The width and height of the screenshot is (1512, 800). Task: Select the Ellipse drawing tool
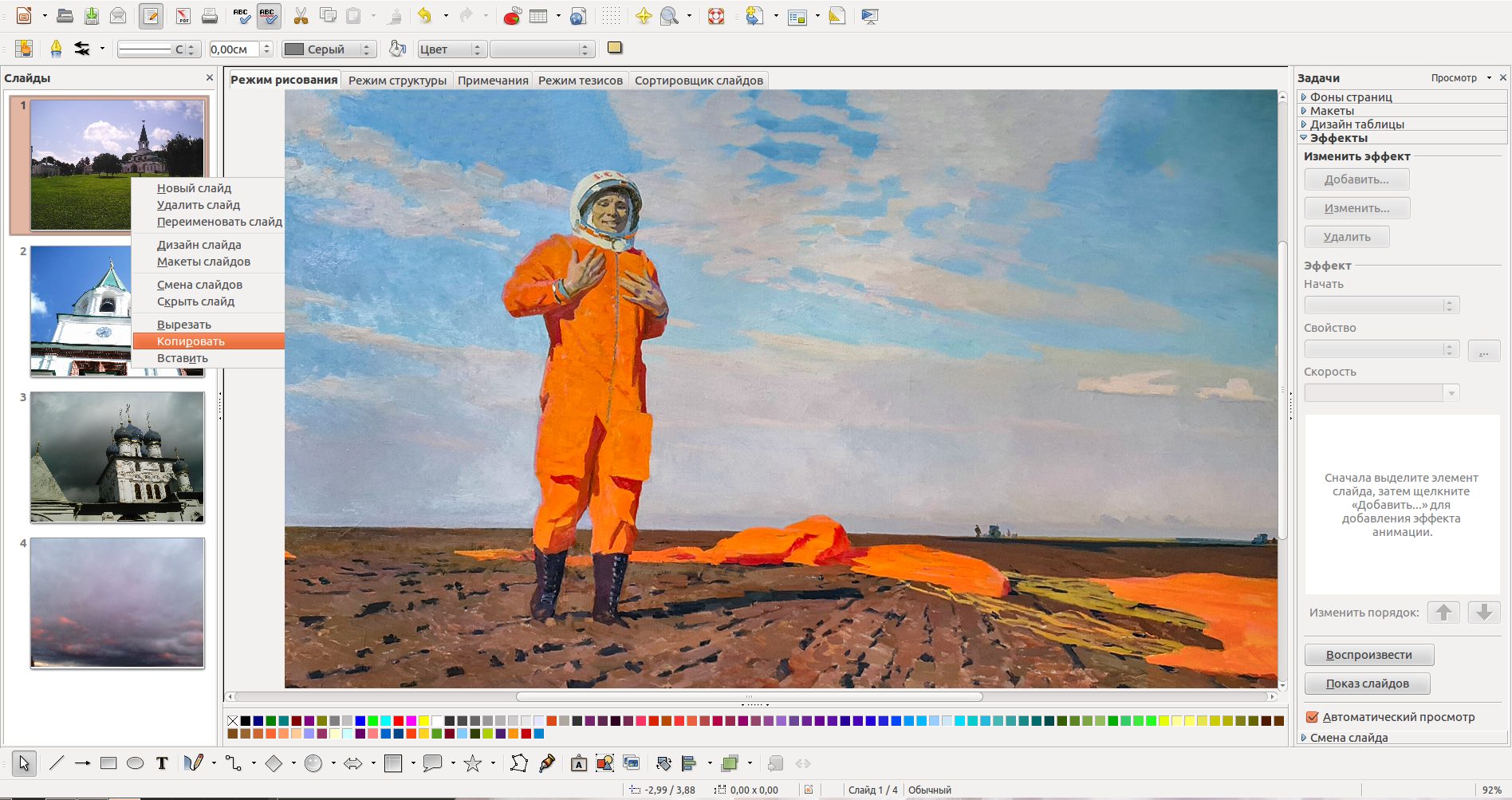point(136,763)
